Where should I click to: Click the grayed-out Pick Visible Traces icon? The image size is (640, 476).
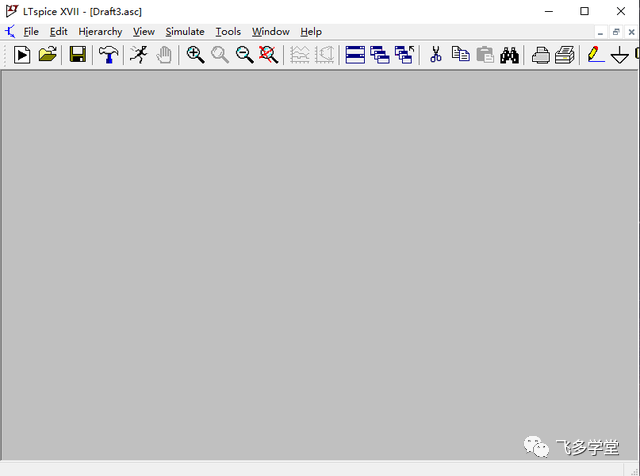(x=324, y=55)
